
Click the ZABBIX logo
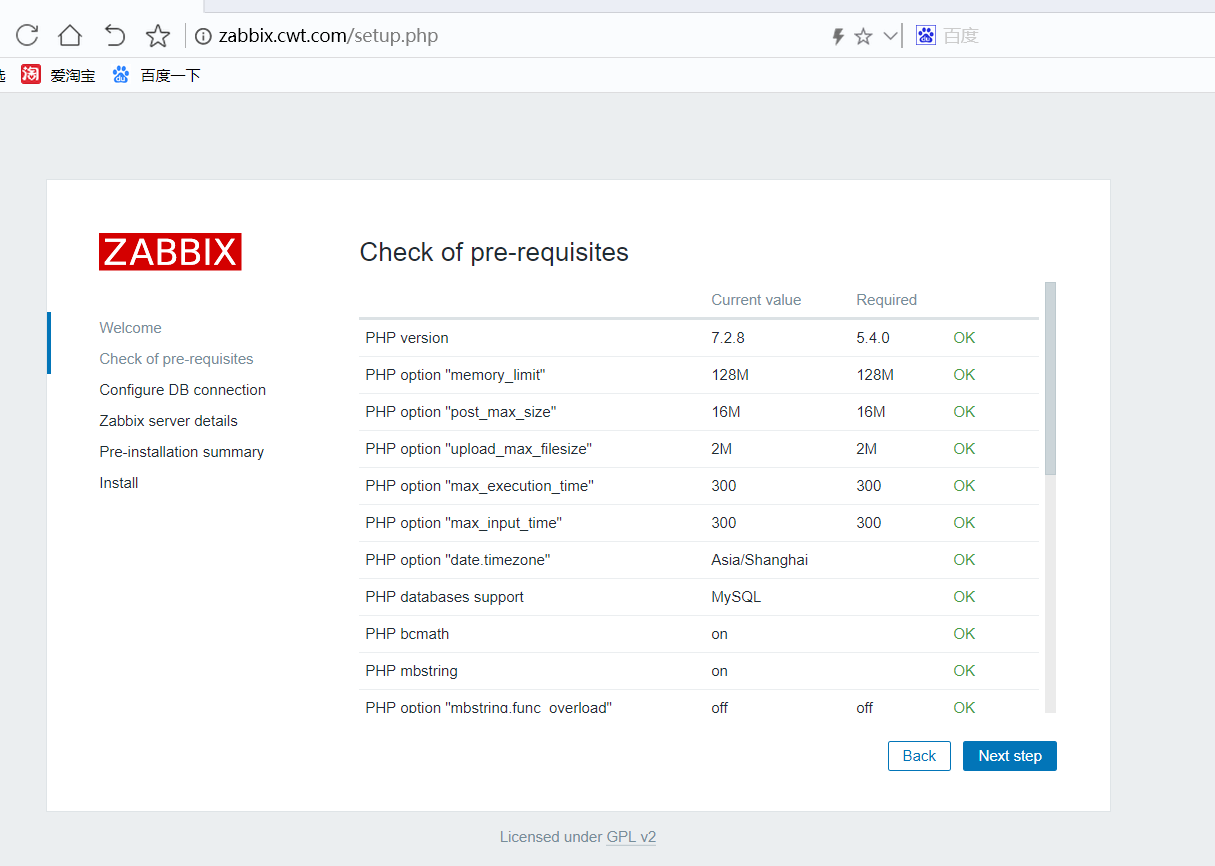170,252
